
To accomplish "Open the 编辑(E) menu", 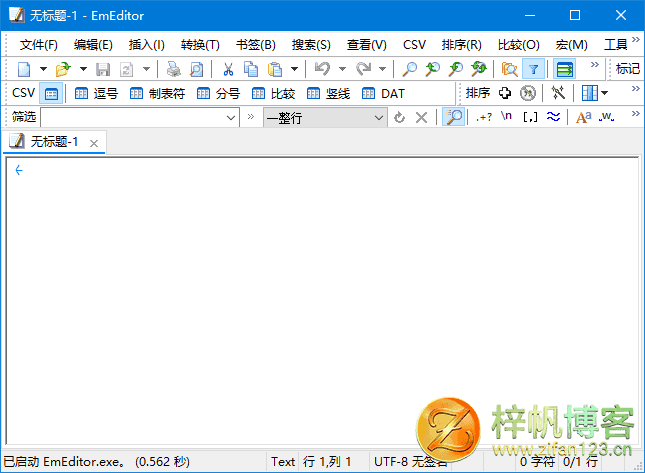I will tap(93, 44).
